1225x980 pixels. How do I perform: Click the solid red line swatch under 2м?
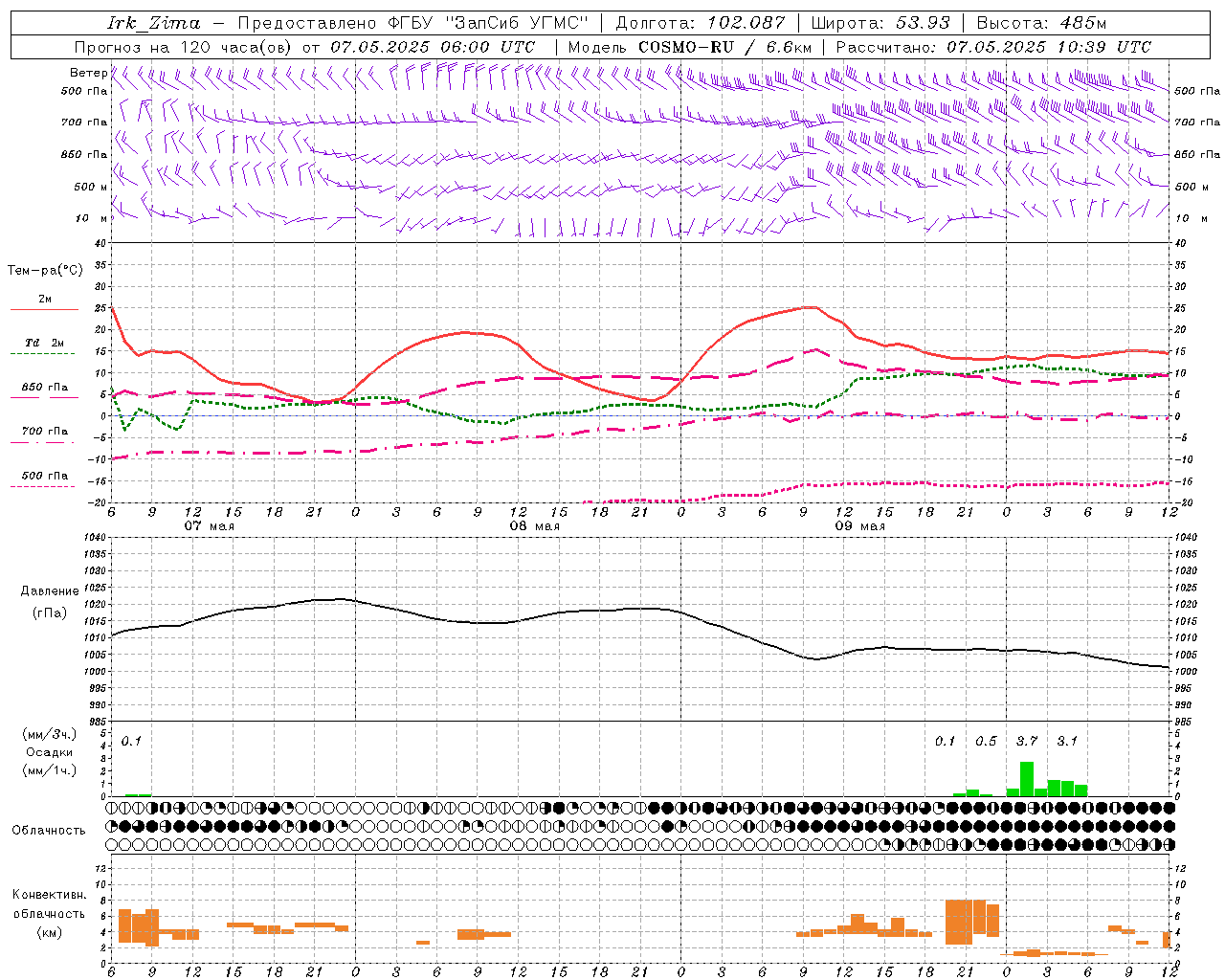[x=44, y=310]
